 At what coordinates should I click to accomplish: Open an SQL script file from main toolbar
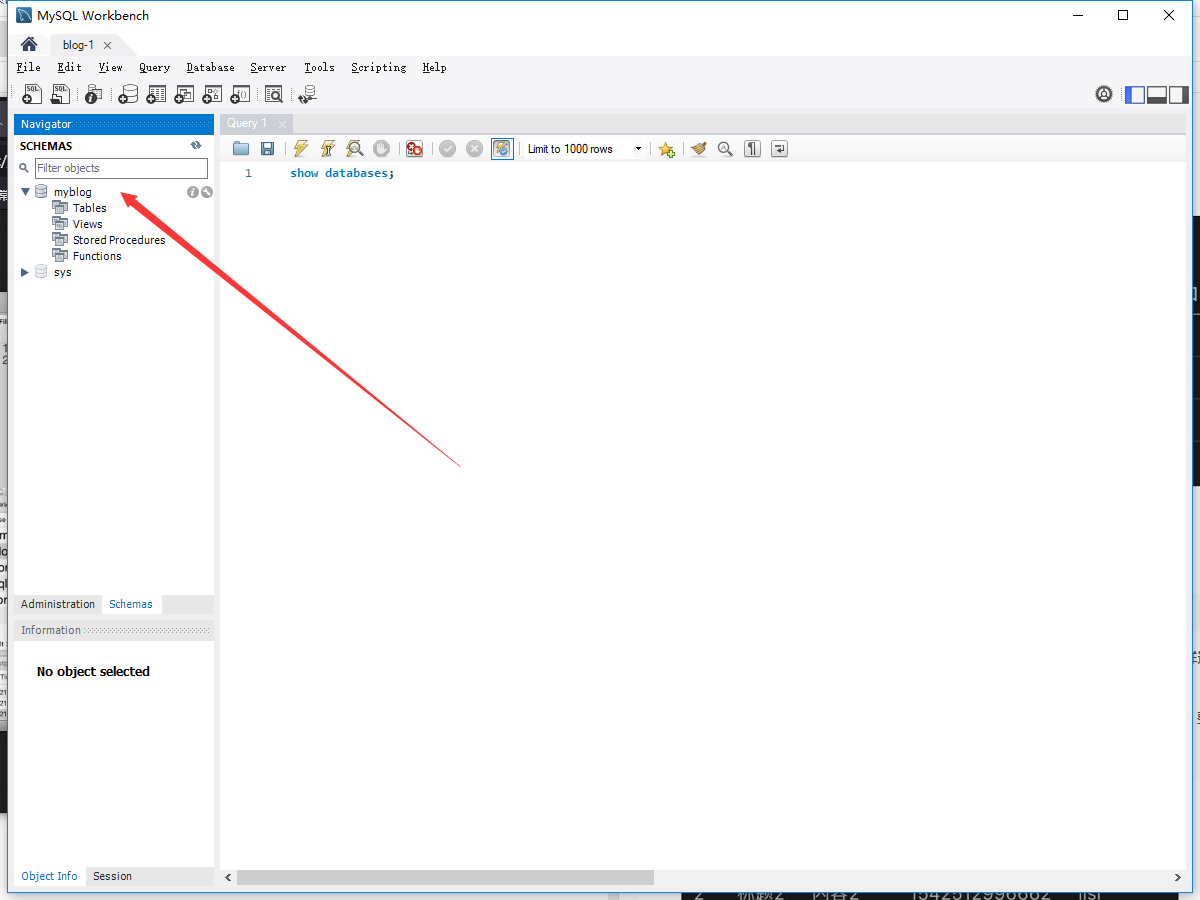point(61,94)
